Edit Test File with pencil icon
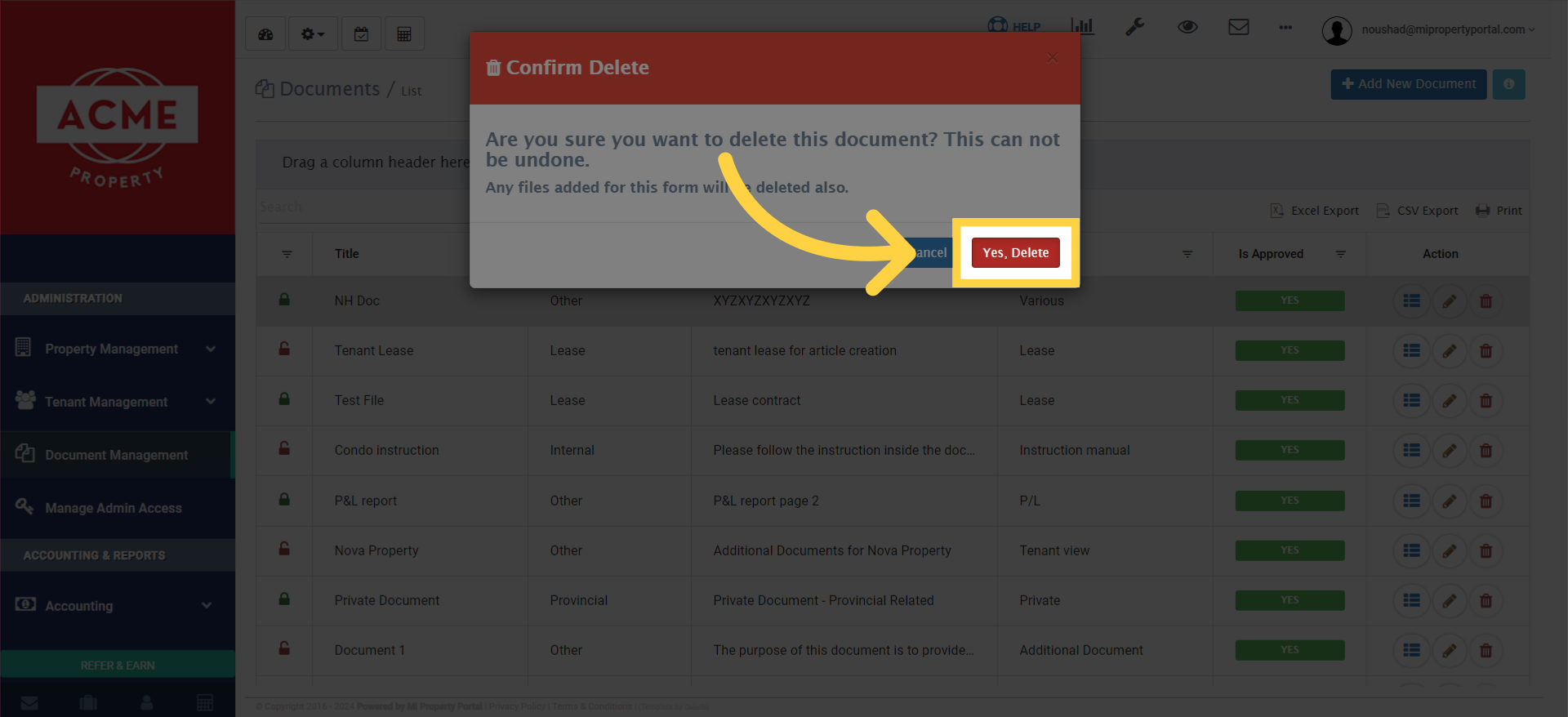1568x717 pixels. 1449,401
